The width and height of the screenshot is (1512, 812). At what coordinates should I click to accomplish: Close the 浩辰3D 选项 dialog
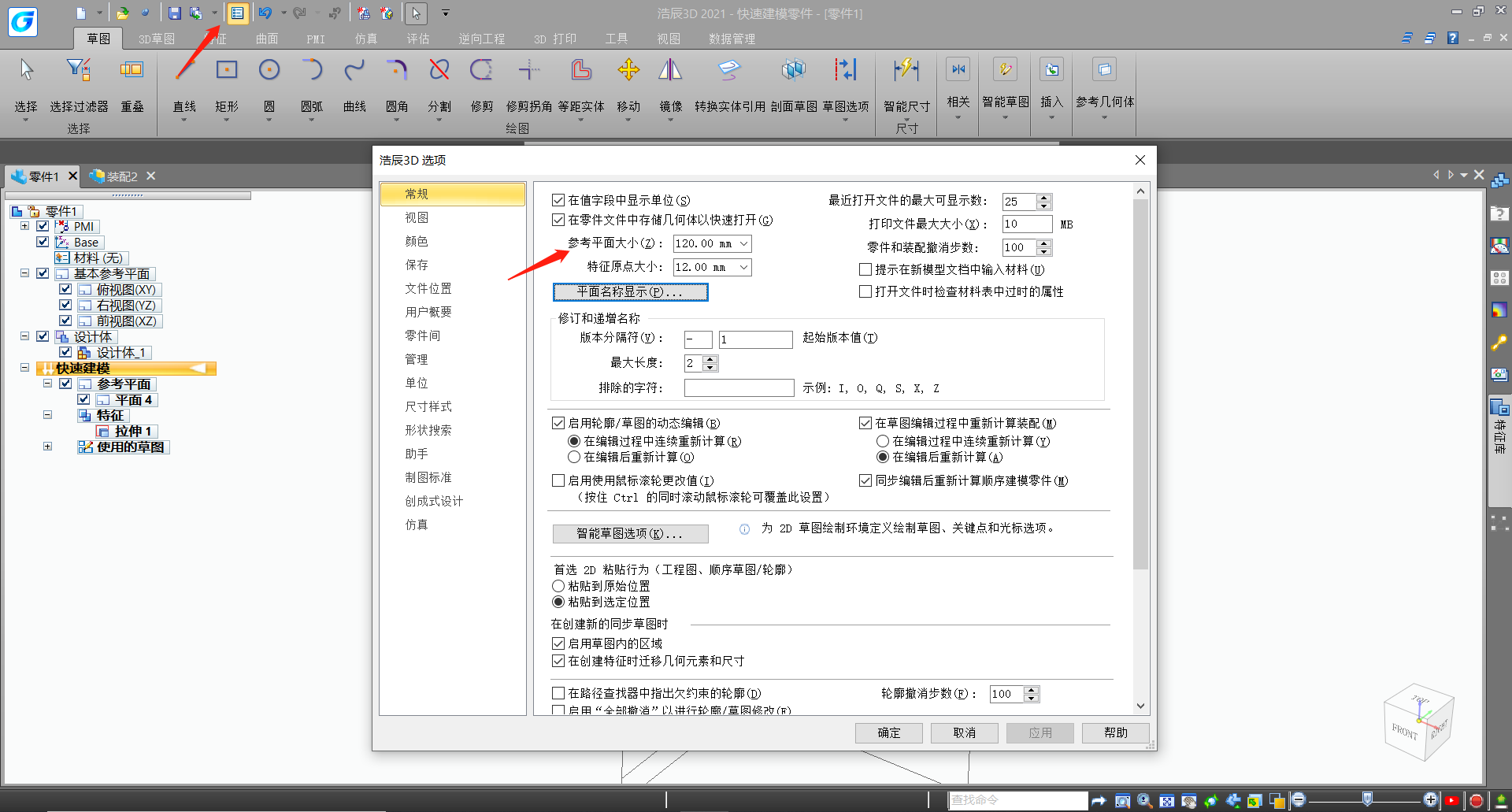click(x=1140, y=160)
